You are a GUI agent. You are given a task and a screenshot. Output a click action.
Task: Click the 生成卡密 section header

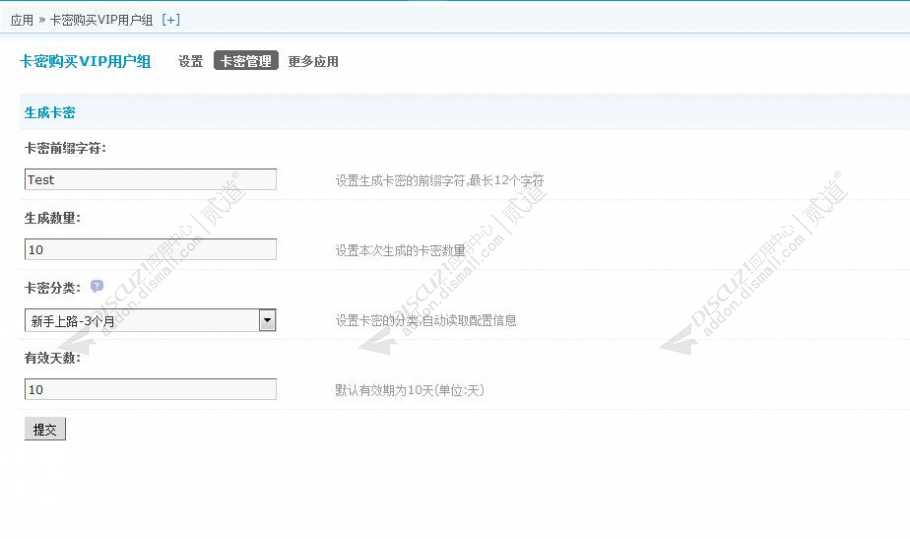click(50, 113)
